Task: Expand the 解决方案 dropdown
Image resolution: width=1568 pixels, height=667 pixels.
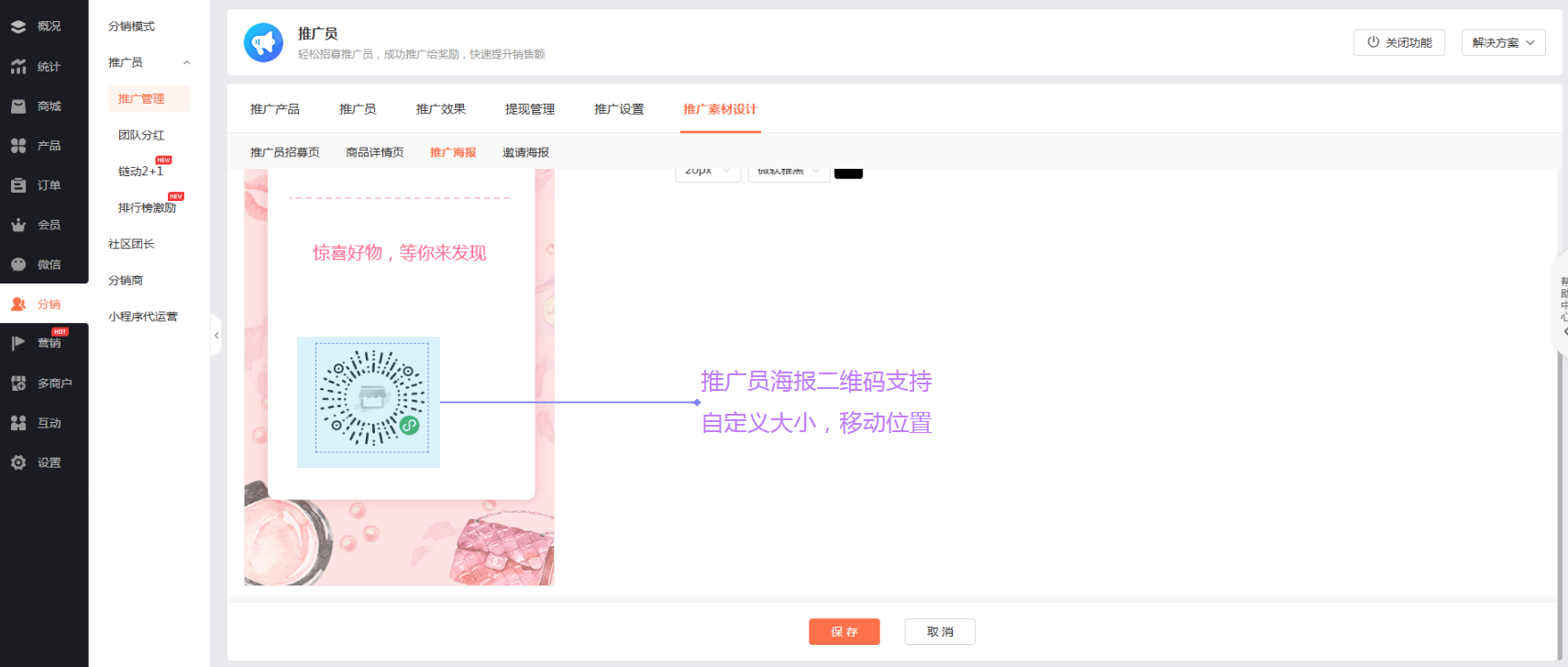Action: 1503,43
